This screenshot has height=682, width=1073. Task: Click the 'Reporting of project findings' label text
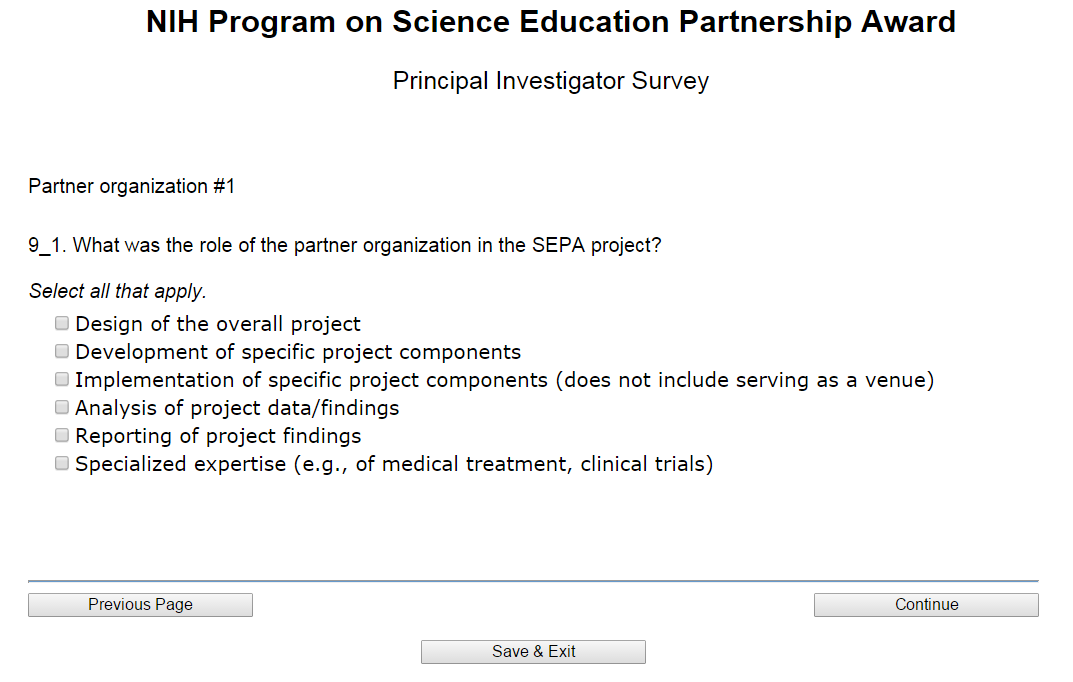[218, 436]
